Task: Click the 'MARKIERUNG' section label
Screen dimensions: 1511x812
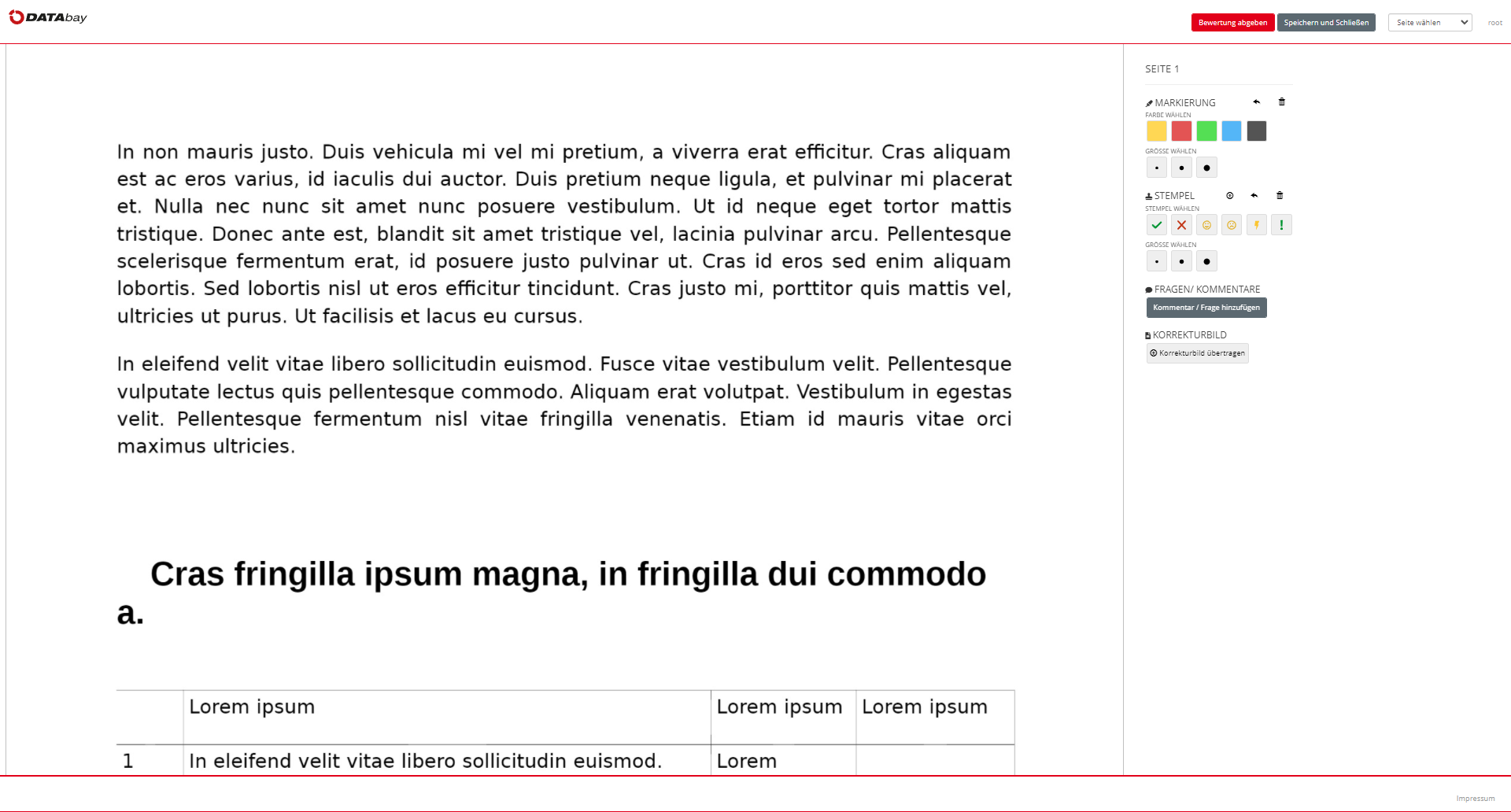Action: tap(1185, 103)
